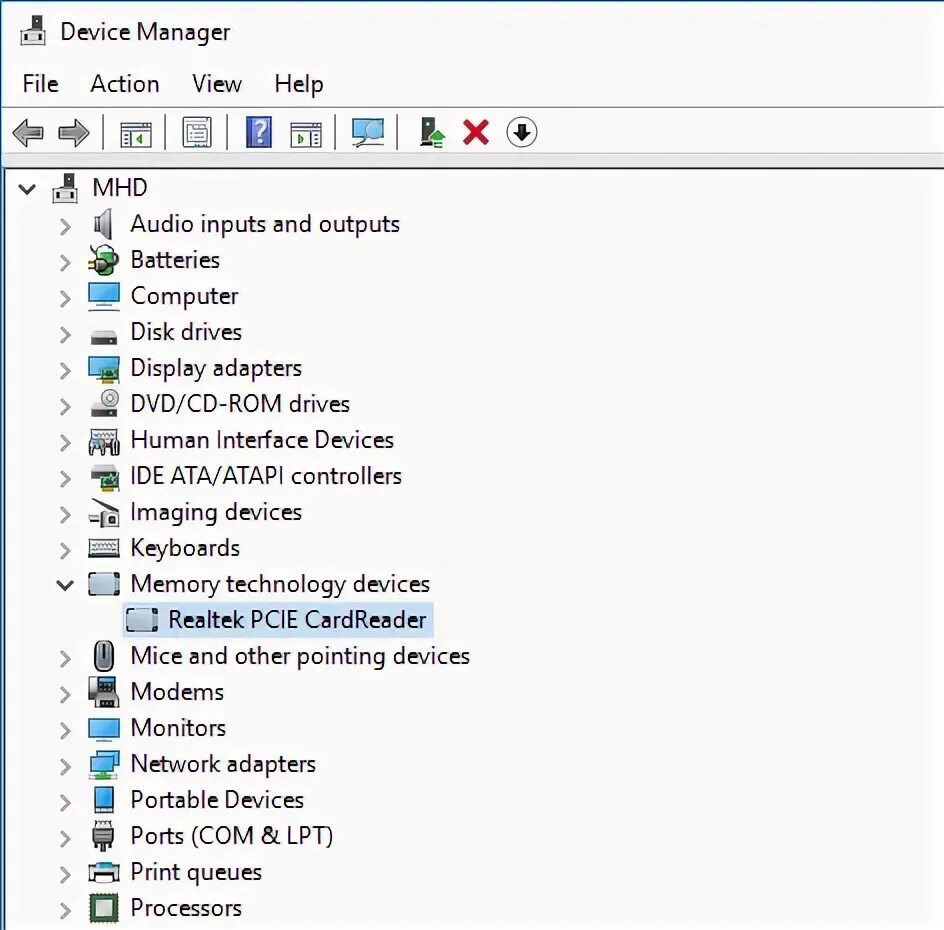Expand the Portable Devices chevron
Viewport: 944px width, 930px height.
point(66,802)
